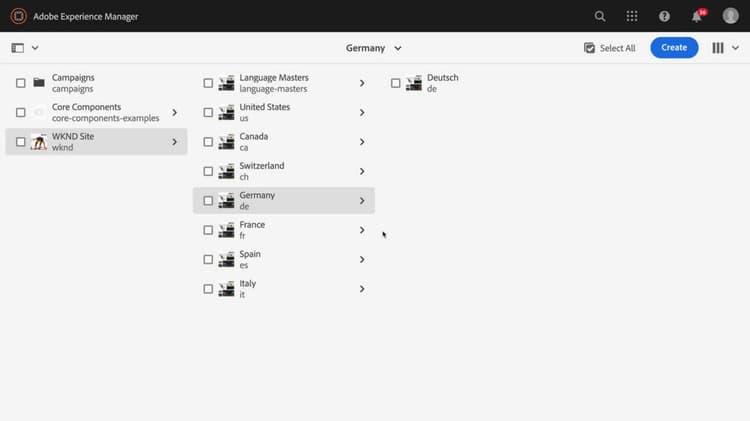Open the notifications bell icon
This screenshot has width=750, height=421.
(697, 16)
